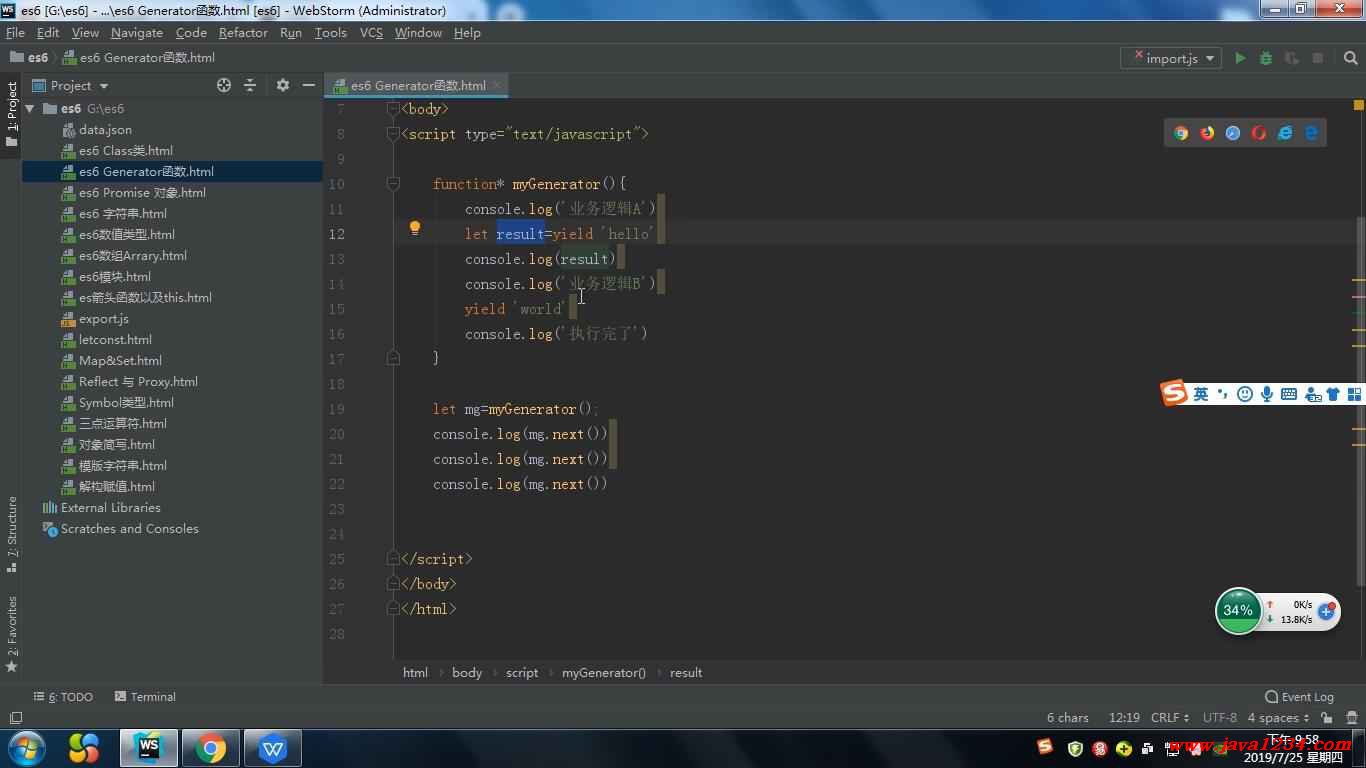Select Scratches and Consoles
The width and height of the screenshot is (1366, 768).
tap(129, 529)
